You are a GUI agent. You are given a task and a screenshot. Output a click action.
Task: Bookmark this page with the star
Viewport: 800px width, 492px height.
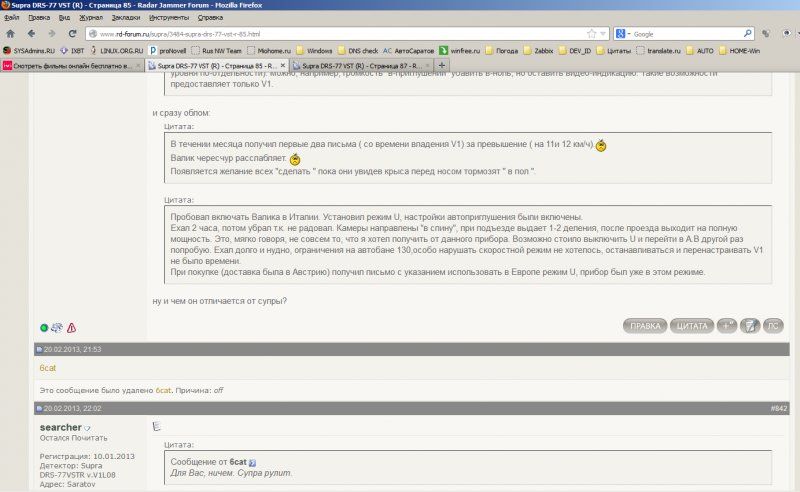[591, 34]
